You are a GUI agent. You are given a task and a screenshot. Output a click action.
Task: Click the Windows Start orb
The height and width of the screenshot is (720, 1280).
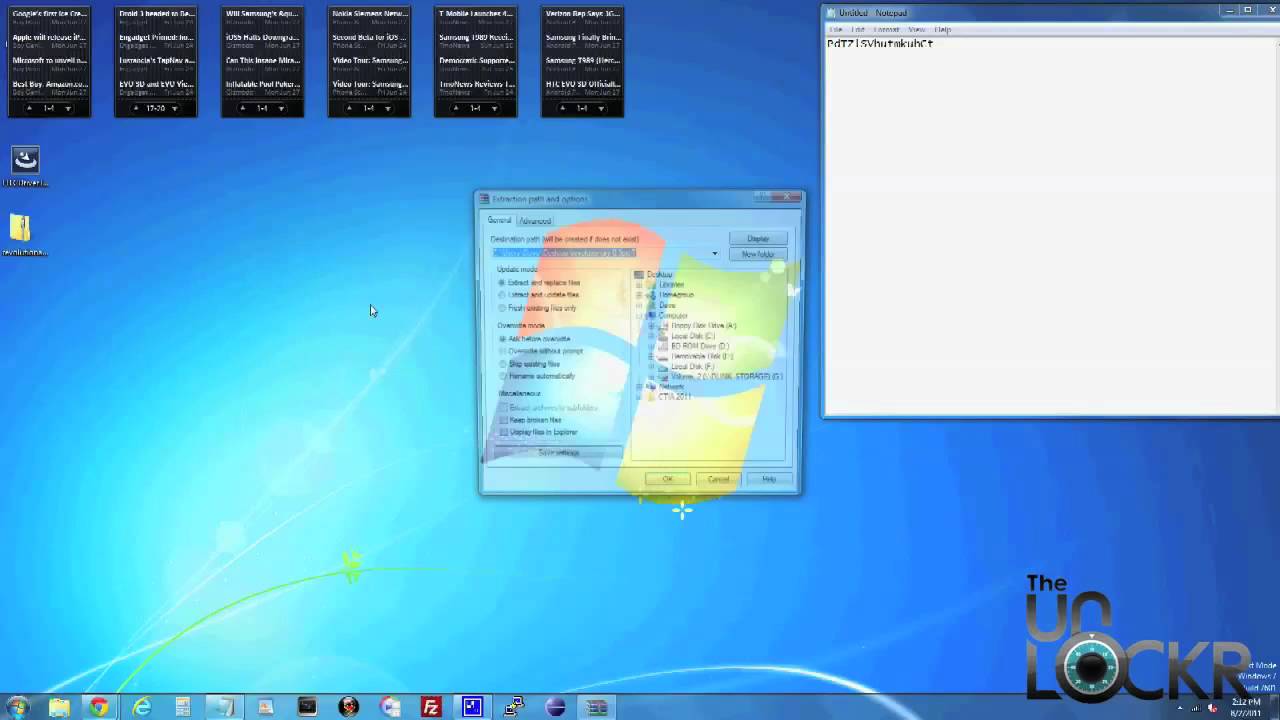tap(17, 707)
